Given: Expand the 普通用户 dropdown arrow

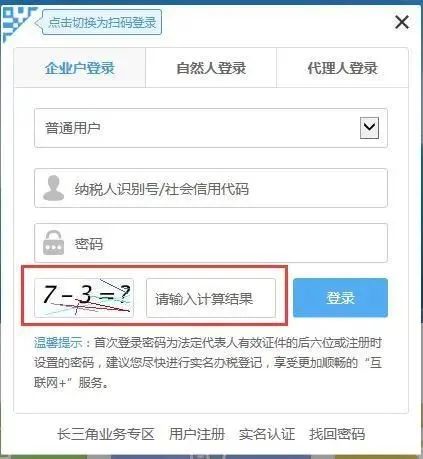Looking at the screenshot, I should 369,128.
